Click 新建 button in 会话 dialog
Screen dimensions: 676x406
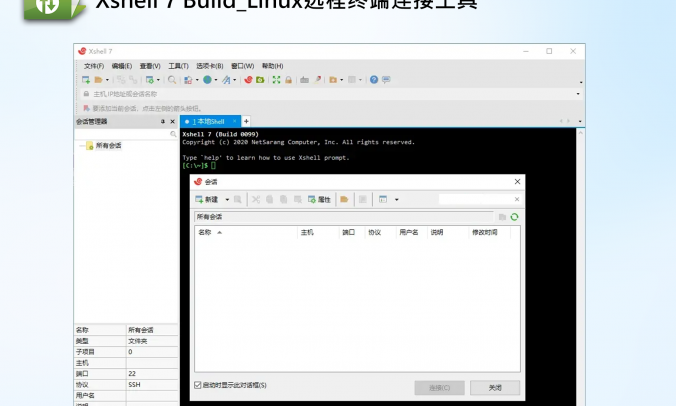pos(207,200)
